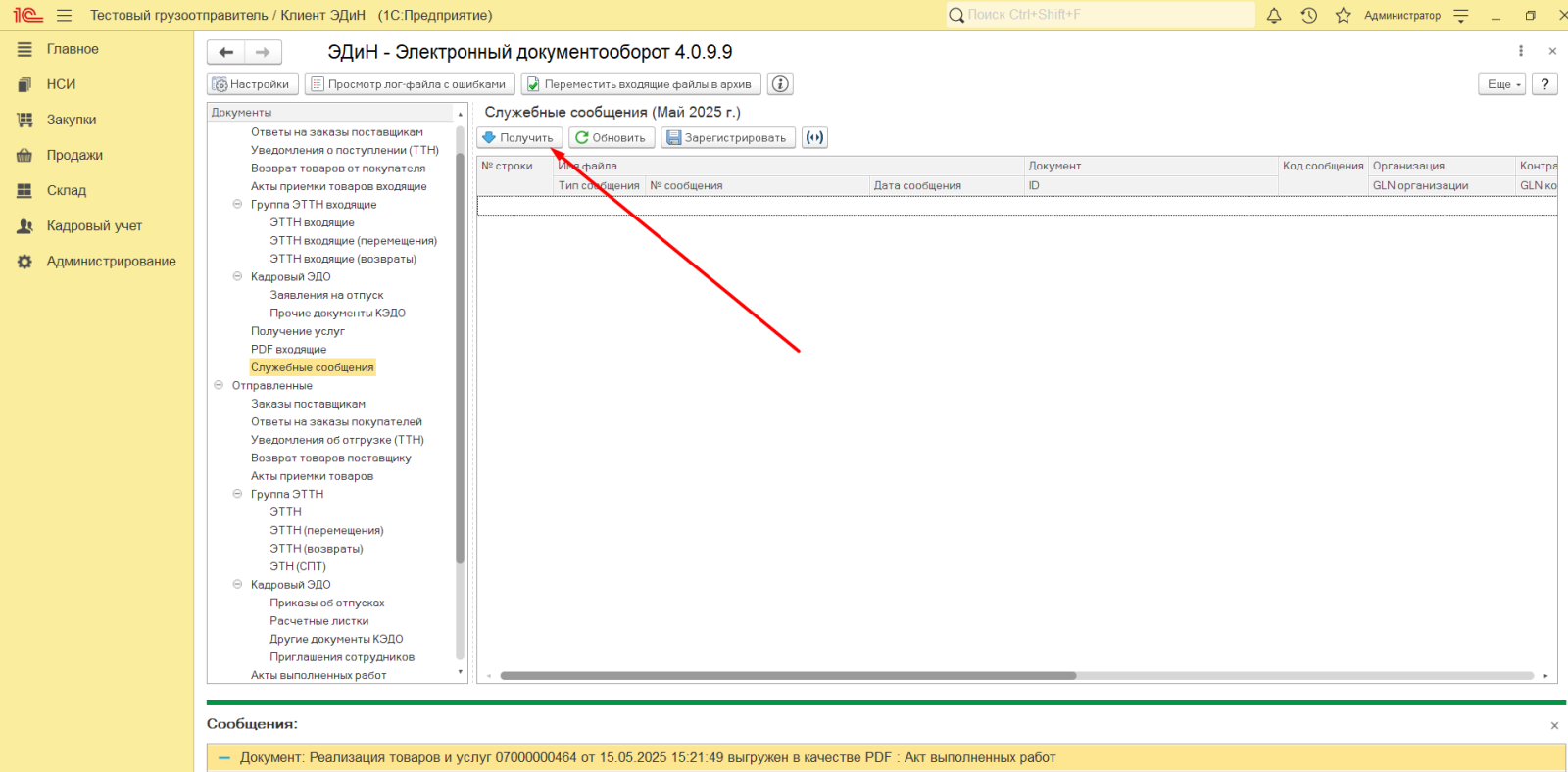Click the Код сообщения column header

pos(1323,166)
